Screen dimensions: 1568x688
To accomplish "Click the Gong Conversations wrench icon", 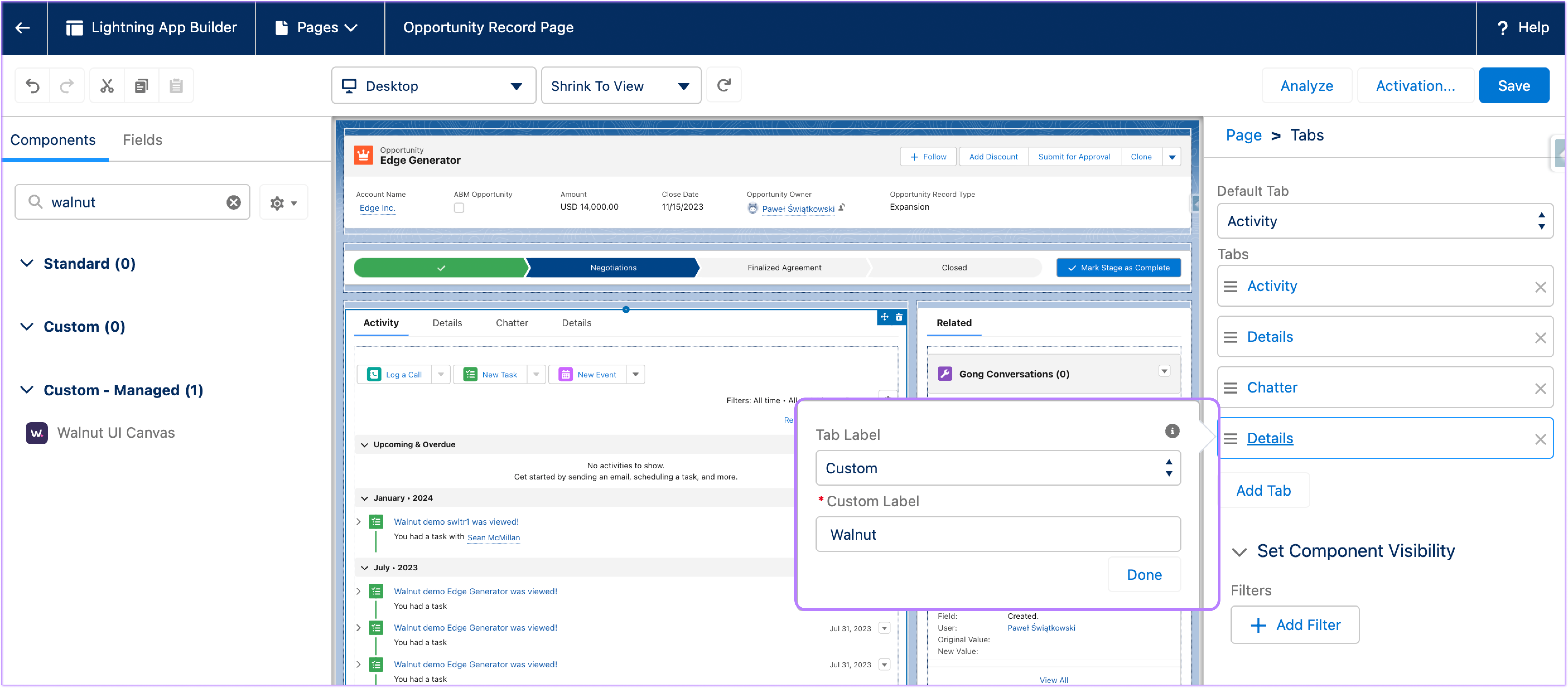I will pos(945,374).
